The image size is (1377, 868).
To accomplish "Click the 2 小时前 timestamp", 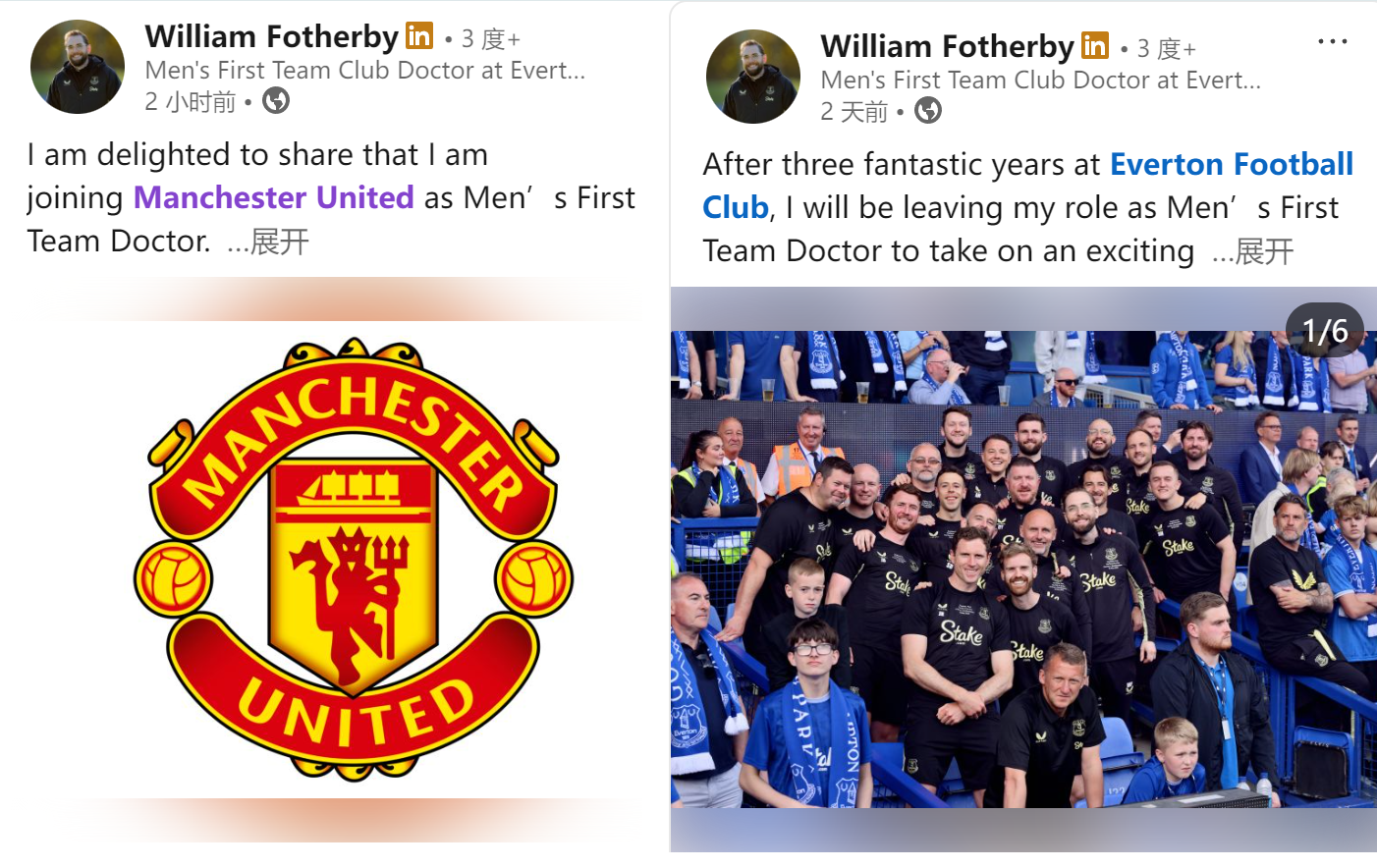I will pyautogui.click(x=191, y=101).
